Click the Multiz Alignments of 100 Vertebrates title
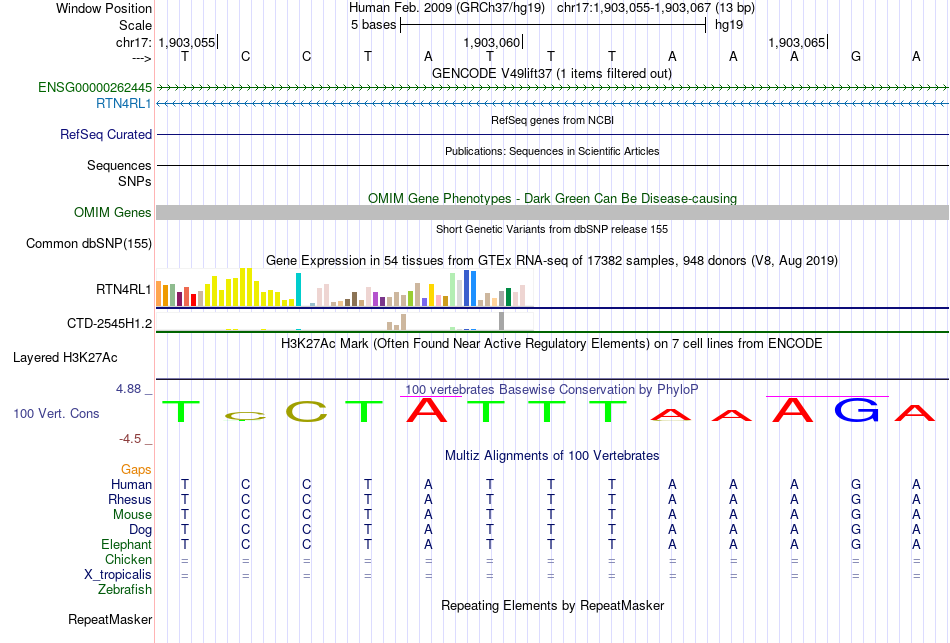This screenshot has height=643, width=950. click(x=552, y=456)
